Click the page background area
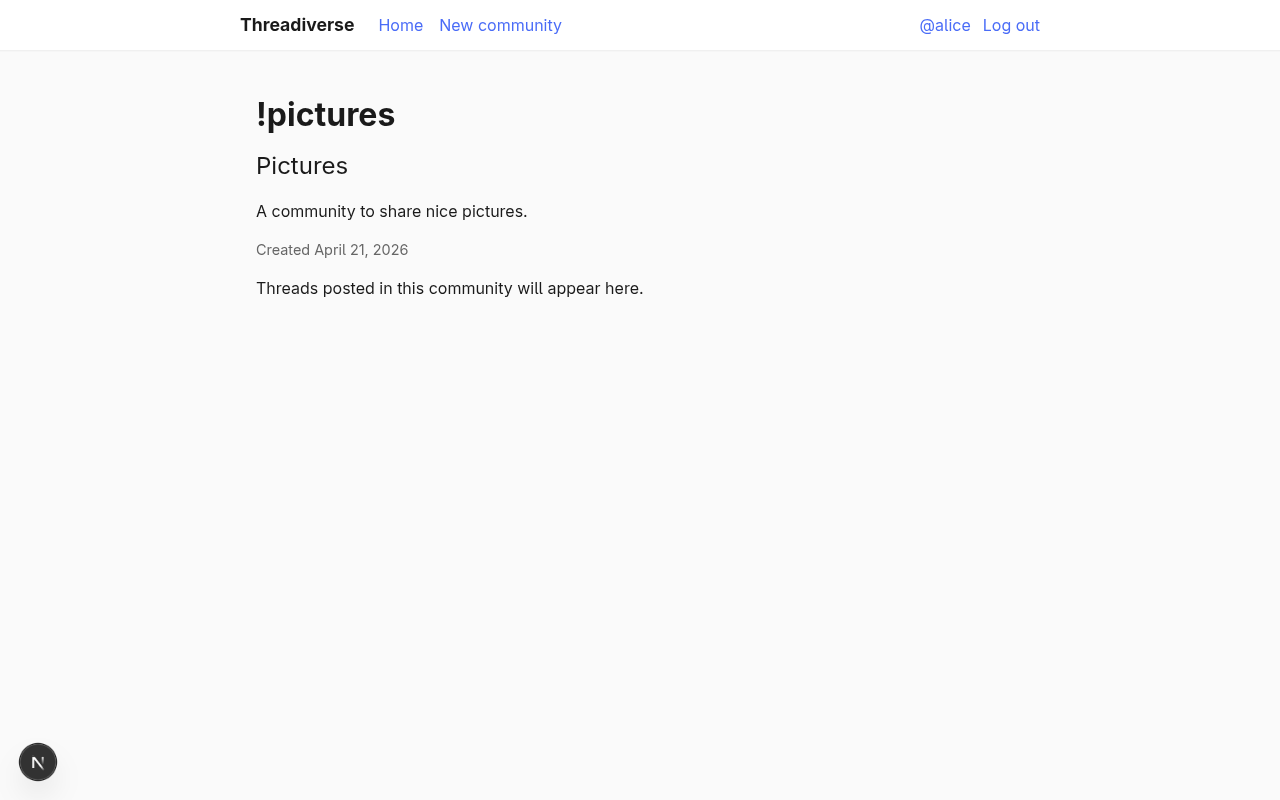This screenshot has height=800, width=1280. click(900, 500)
